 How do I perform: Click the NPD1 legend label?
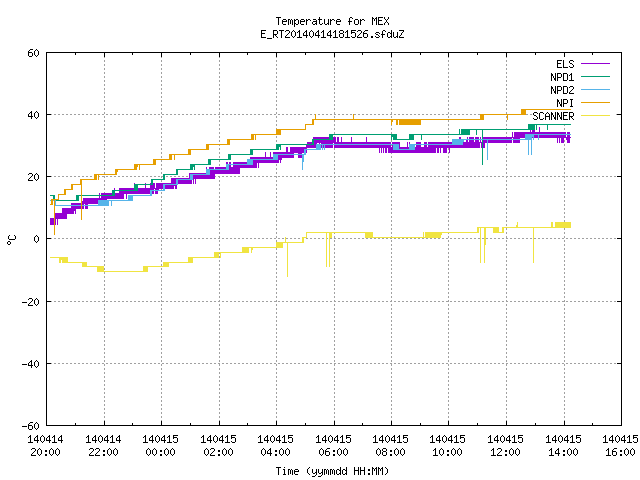[x=562, y=77]
